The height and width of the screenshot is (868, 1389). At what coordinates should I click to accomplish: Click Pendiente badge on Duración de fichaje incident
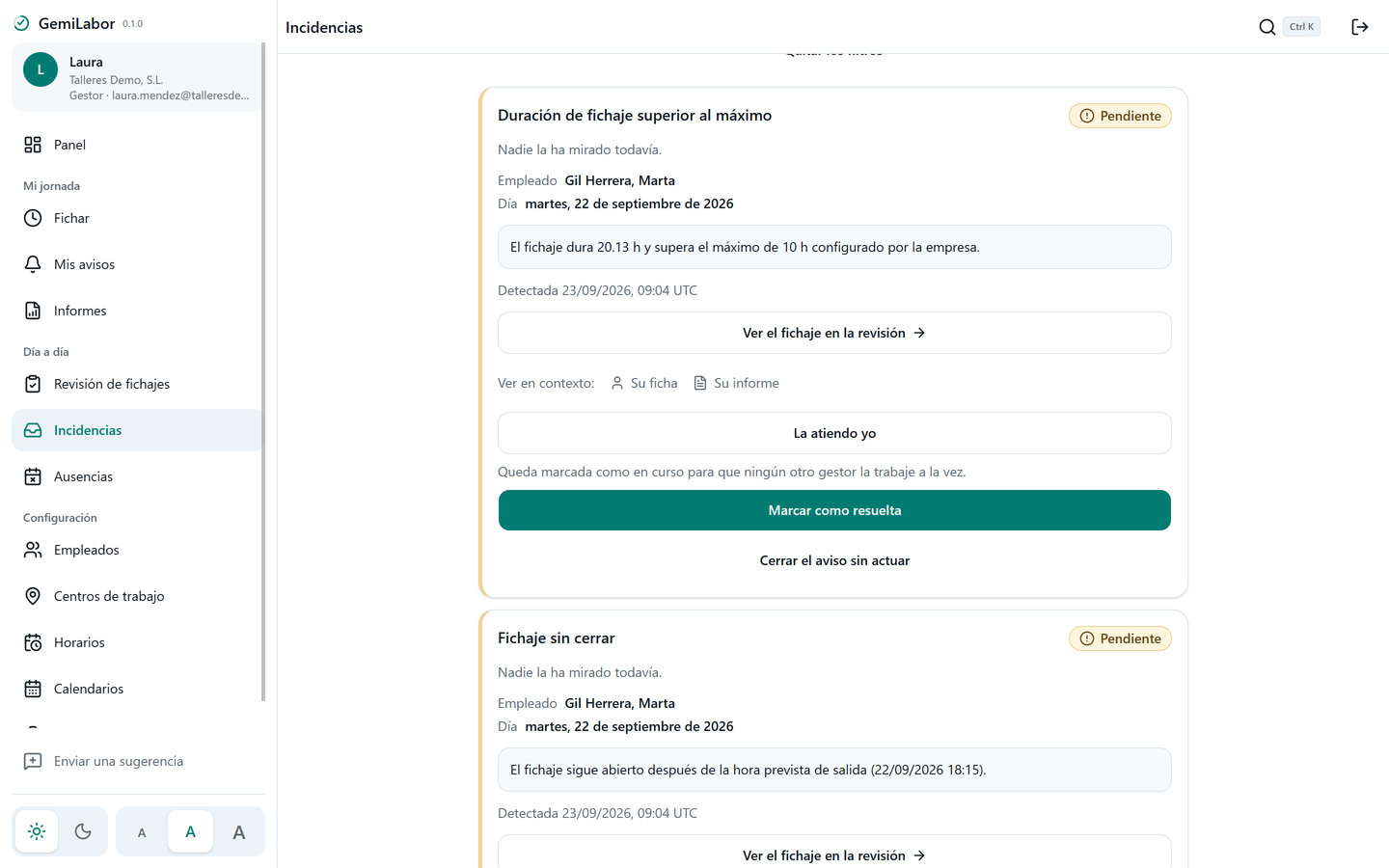tap(1120, 116)
